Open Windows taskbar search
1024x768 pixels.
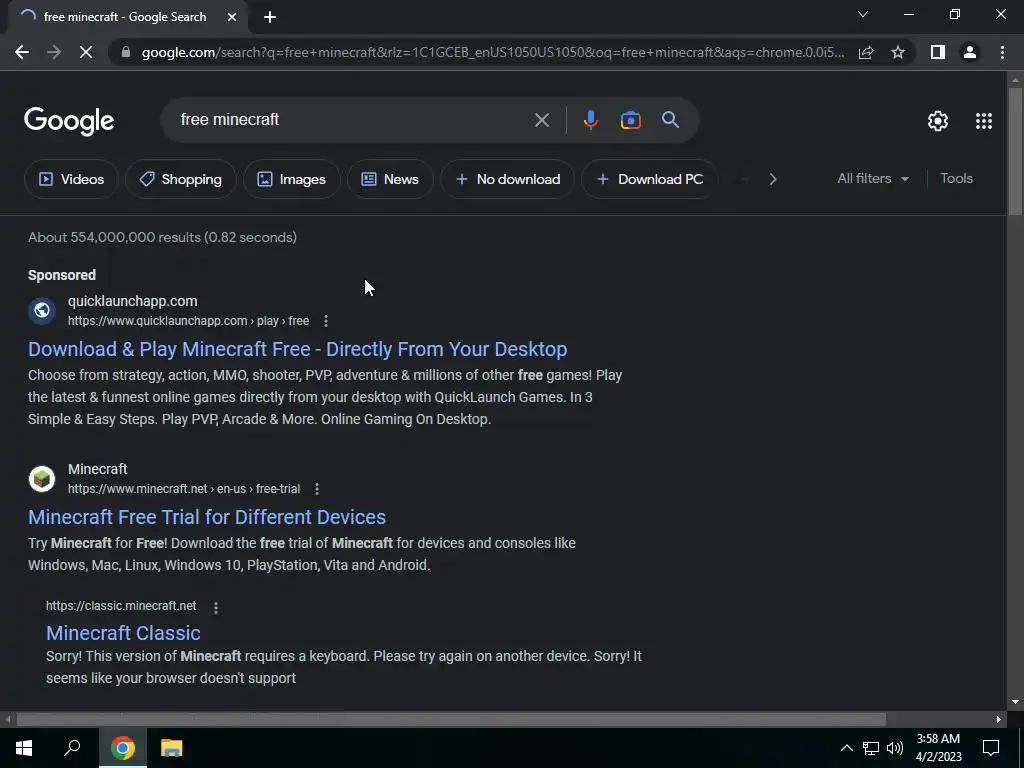72,748
